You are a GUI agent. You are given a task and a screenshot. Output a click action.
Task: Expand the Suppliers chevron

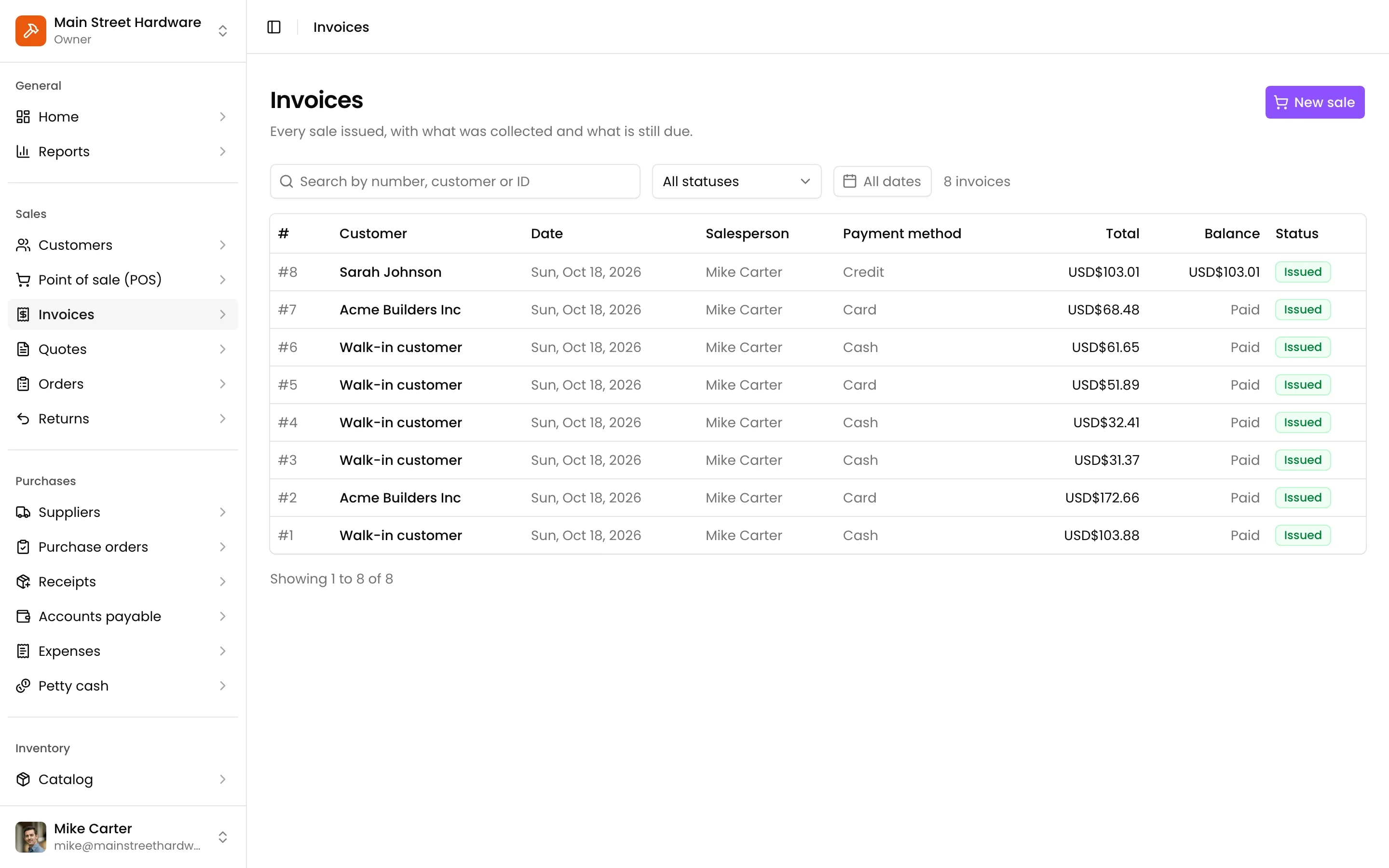point(223,512)
